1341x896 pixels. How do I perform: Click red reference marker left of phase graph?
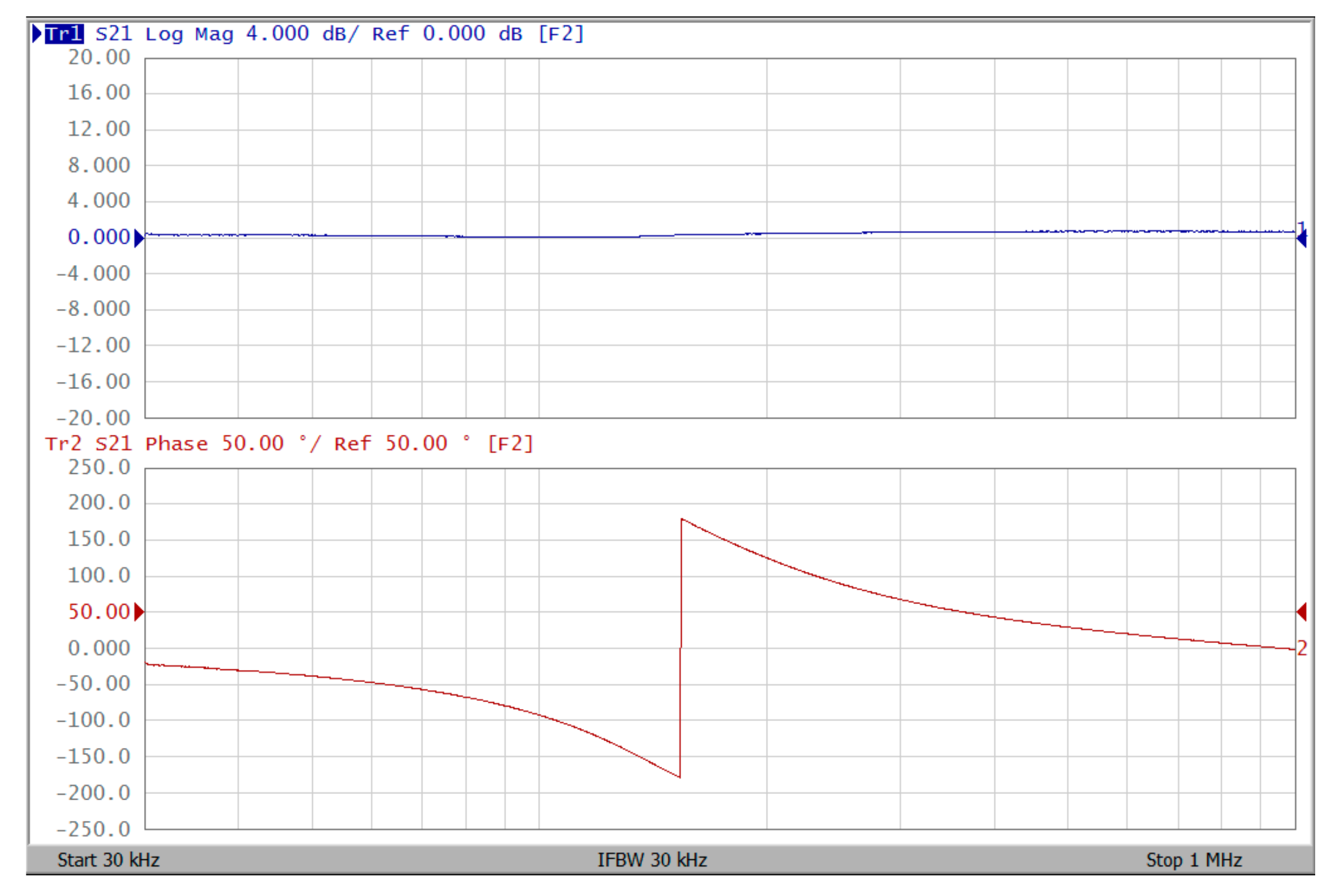click(x=139, y=612)
